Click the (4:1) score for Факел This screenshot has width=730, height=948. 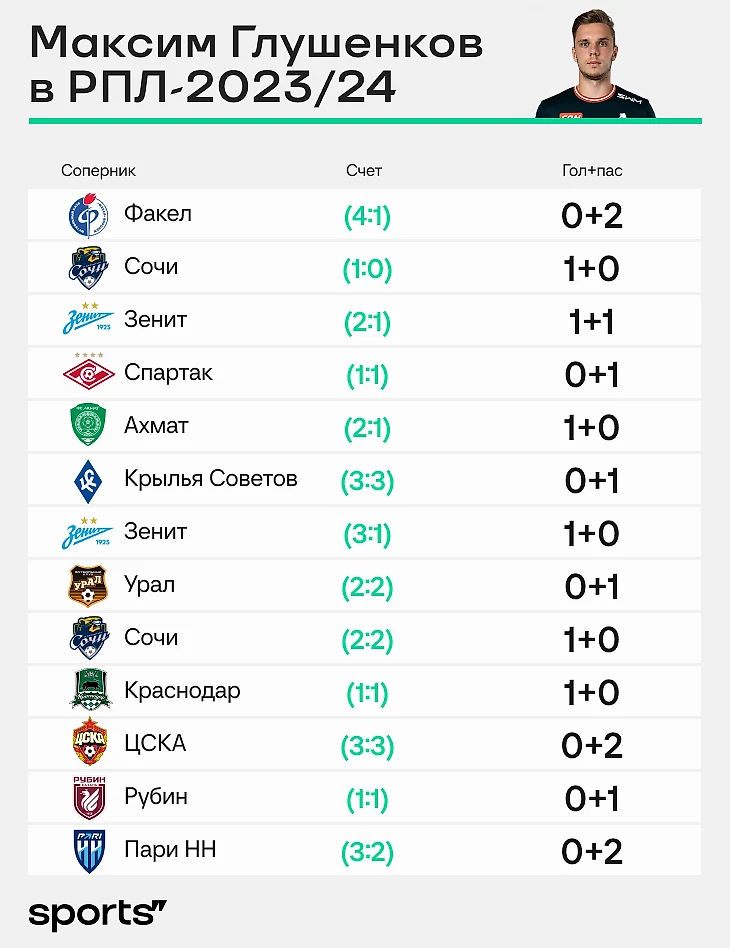point(367,216)
